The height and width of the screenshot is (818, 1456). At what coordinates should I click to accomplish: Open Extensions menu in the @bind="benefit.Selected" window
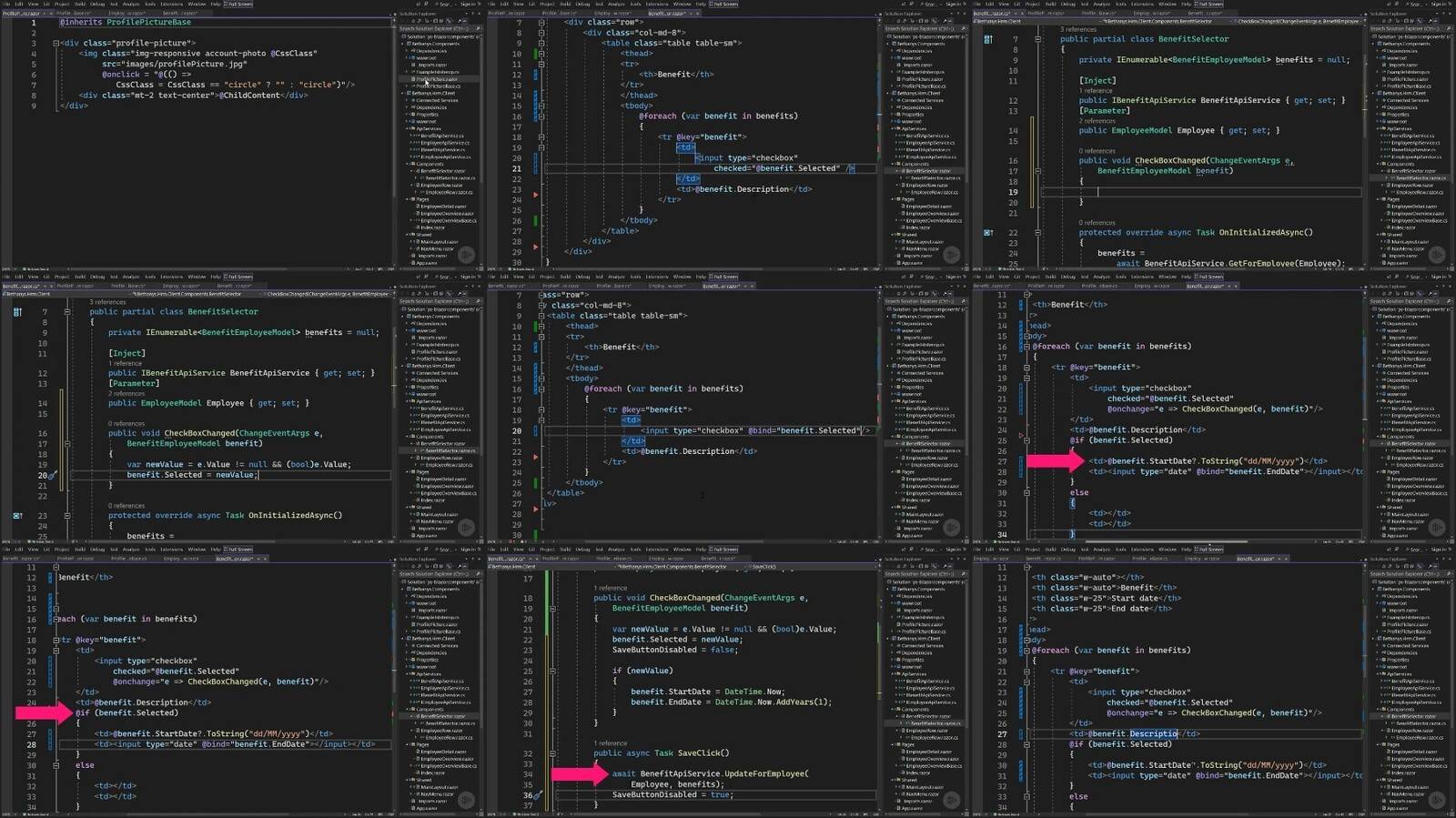pyautogui.click(x=657, y=277)
